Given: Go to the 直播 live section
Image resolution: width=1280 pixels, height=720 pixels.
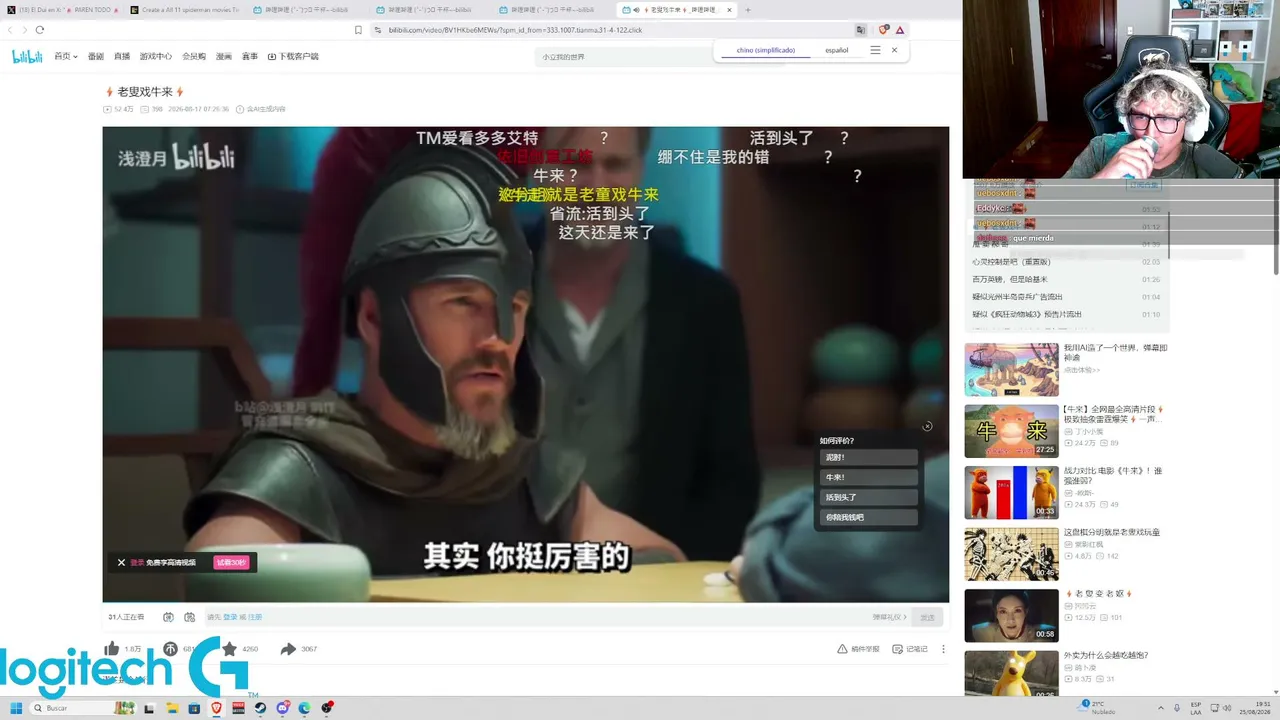Looking at the screenshot, I should click(x=122, y=57).
